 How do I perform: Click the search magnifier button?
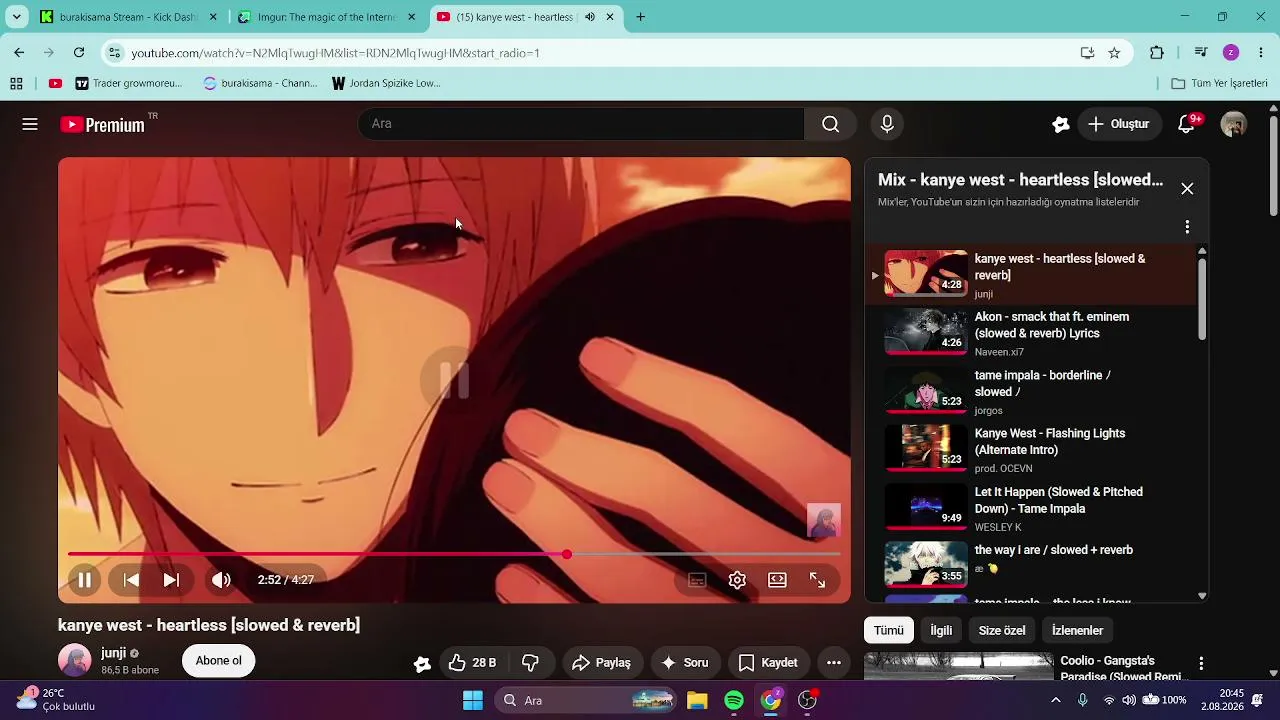pos(831,124)
